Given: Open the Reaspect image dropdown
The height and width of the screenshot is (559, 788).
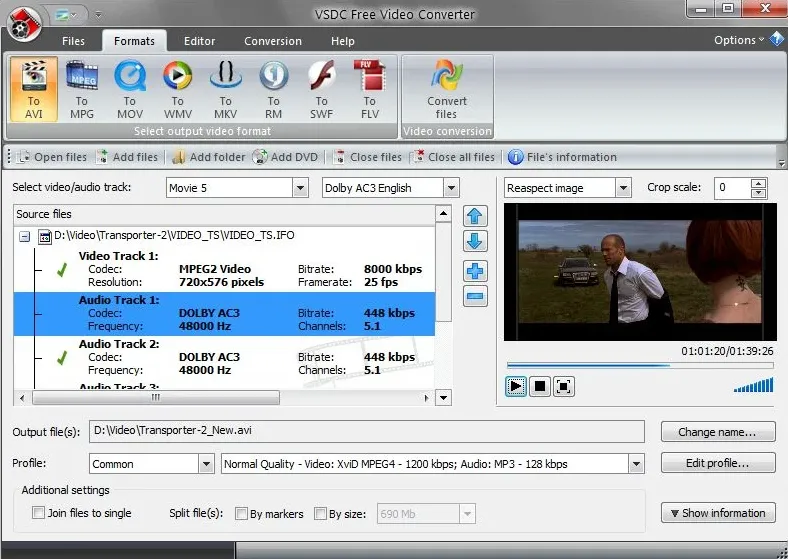Looking at the screenshot, I should point(623,188).
